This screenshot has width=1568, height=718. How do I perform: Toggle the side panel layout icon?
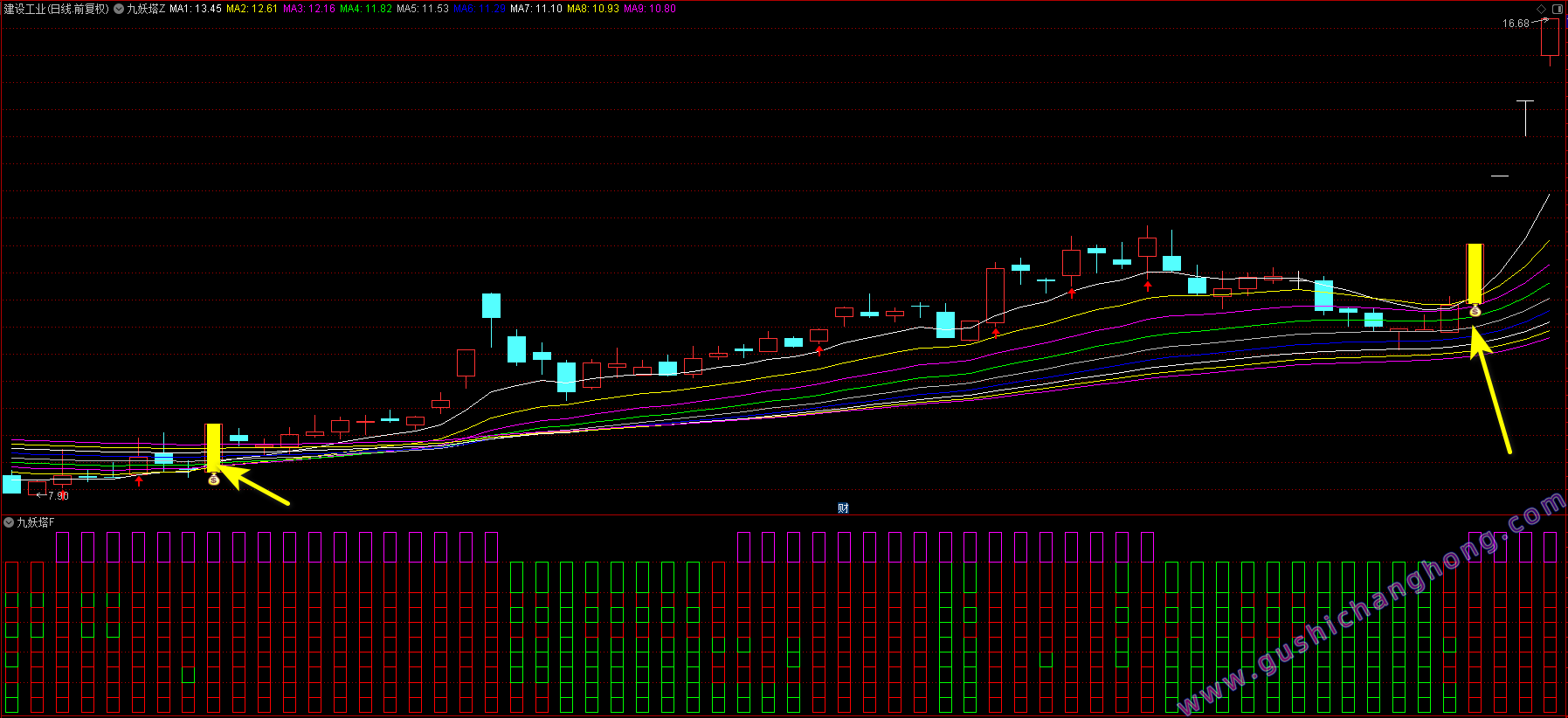point(1558,9)
